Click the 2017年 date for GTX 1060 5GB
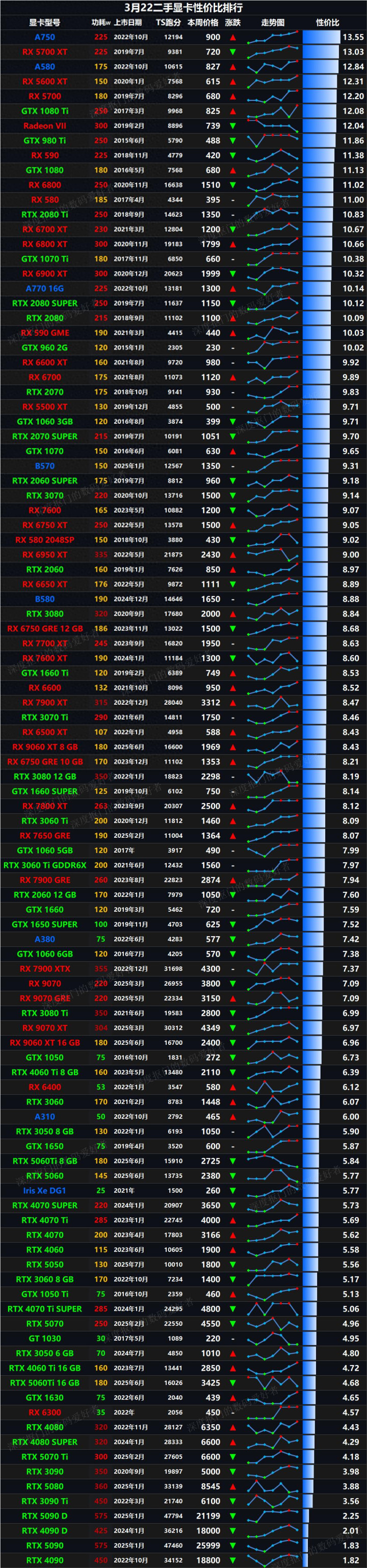 123,851
